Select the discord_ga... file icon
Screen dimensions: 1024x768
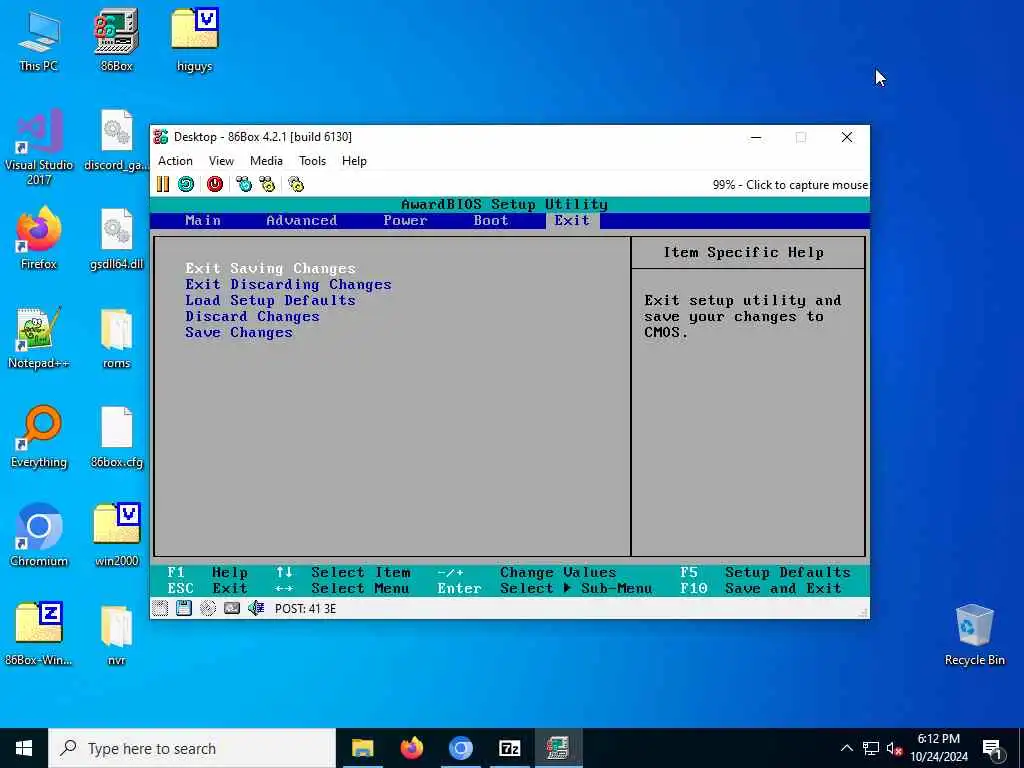116,140
